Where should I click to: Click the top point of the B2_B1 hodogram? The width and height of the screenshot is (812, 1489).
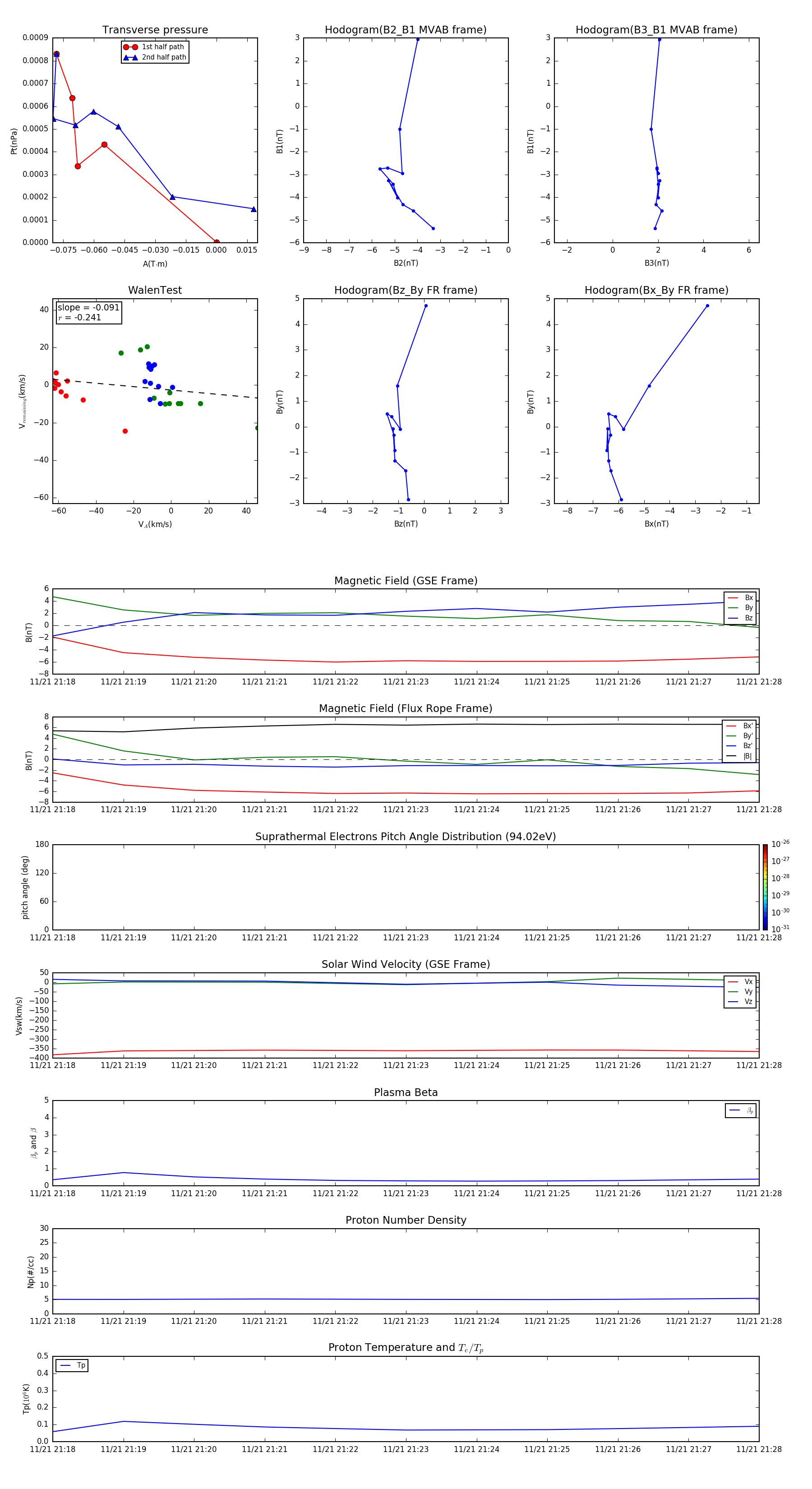click(418, 39)
